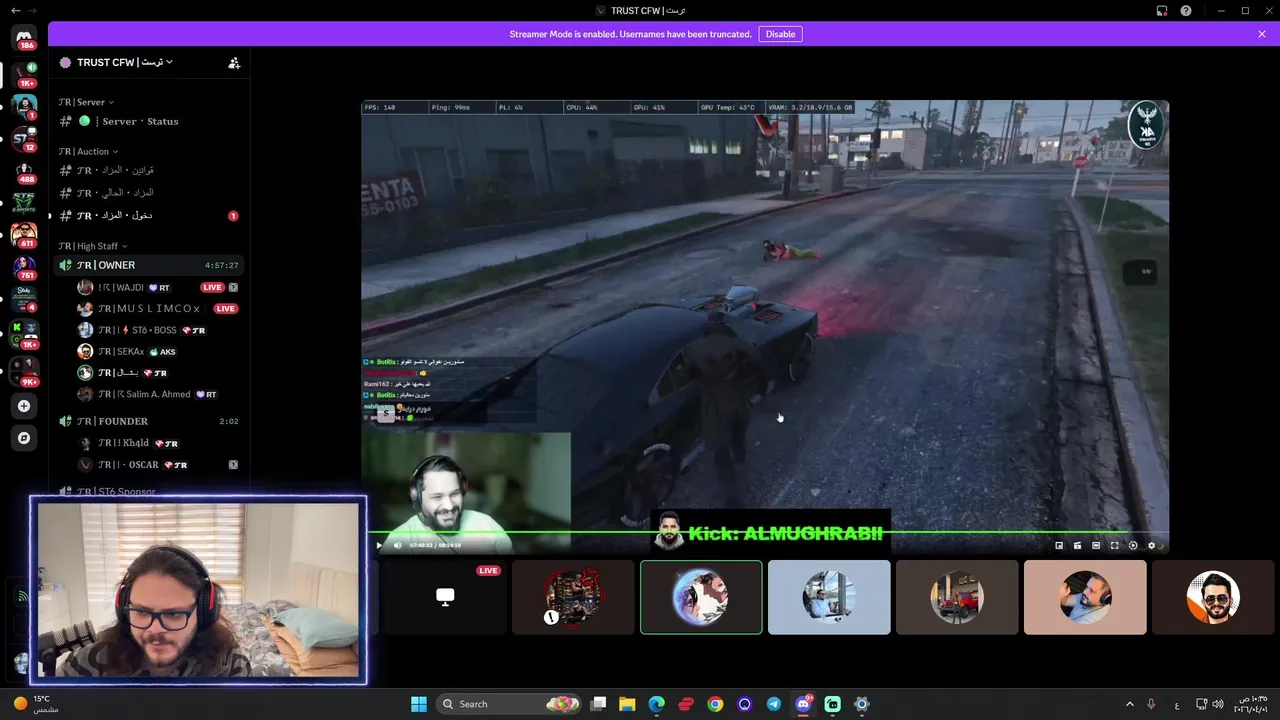Open Telegram from the taskbar
Viewport: 1280px width, 720px height.
(774, 704)
